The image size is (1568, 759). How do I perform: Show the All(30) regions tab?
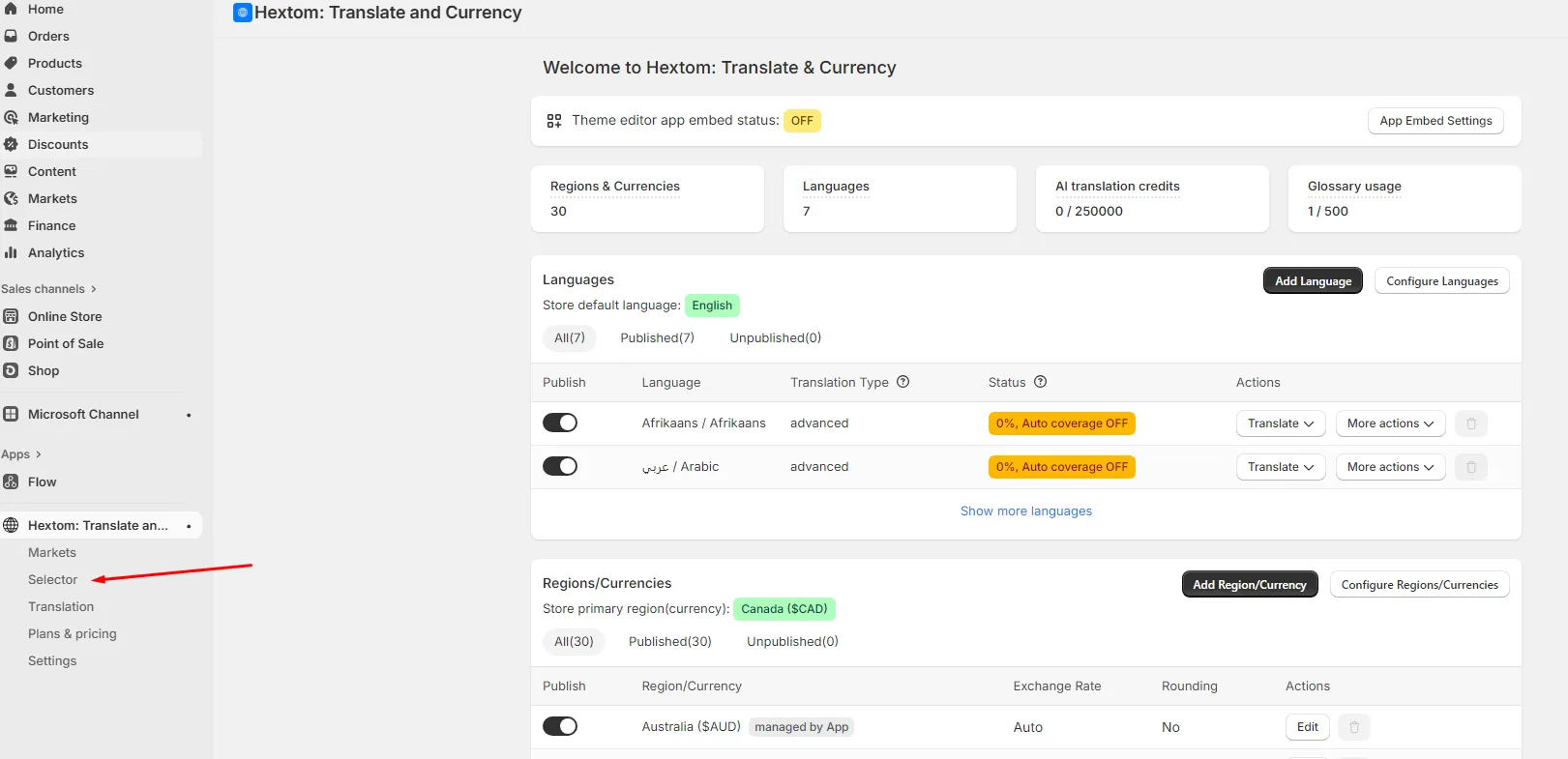tap(574, 641)
